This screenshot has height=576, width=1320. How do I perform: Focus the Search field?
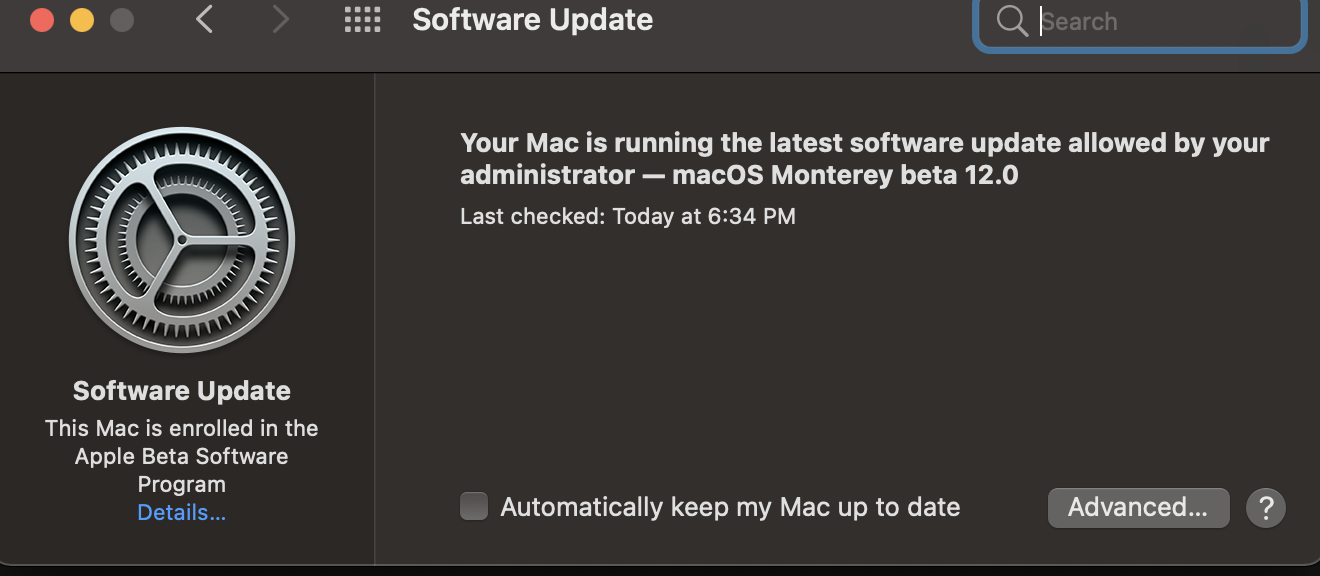1160,21
